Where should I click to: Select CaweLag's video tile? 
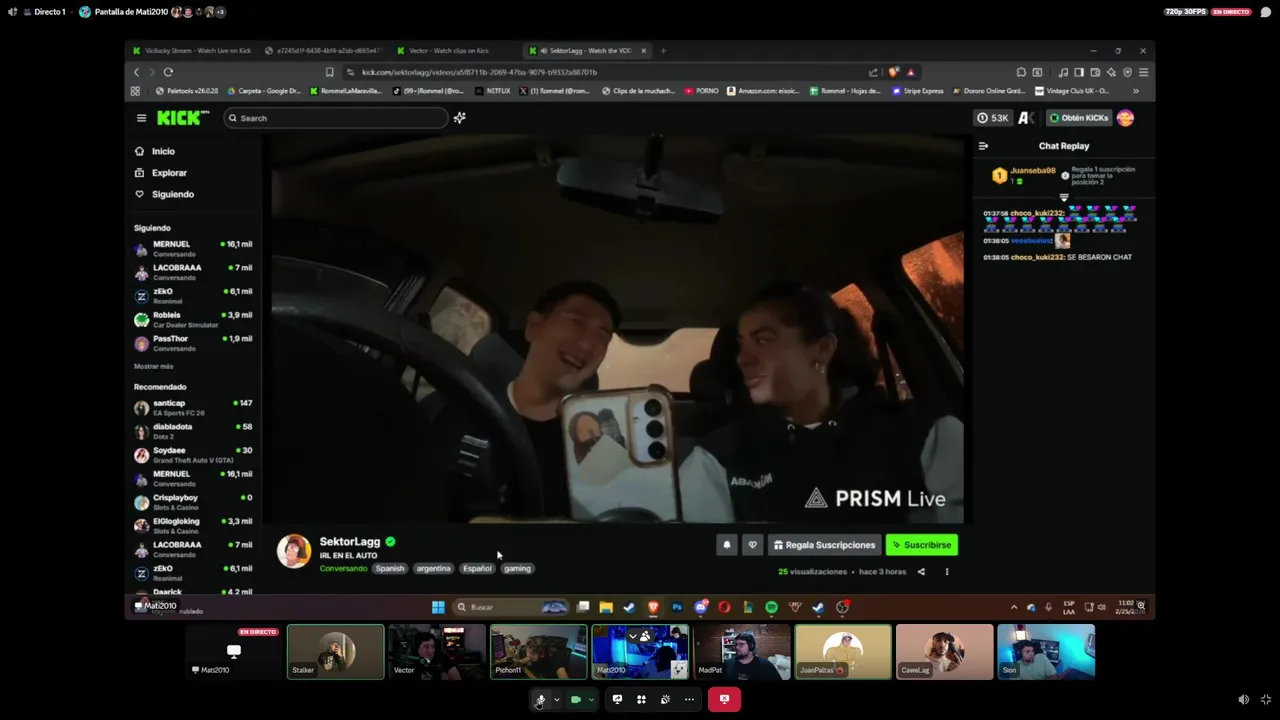[x=945, y=652]
